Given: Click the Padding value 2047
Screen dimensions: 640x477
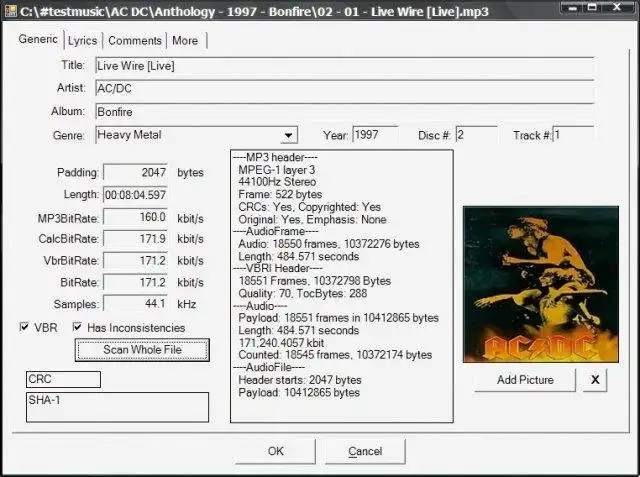Looking at the screenshot, I should pos(135,172).
